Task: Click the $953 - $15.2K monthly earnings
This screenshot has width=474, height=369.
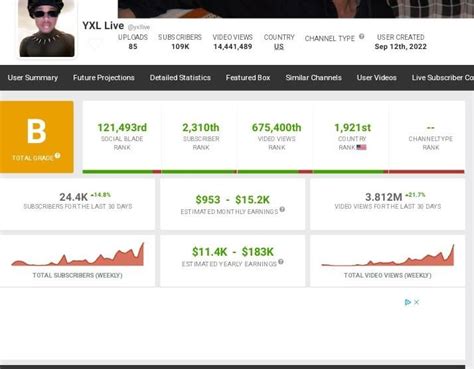Action: [x=232, y=200]
